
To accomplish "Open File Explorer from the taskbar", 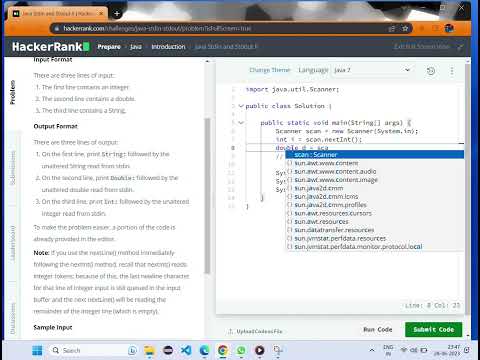I will tap(150, 350).
